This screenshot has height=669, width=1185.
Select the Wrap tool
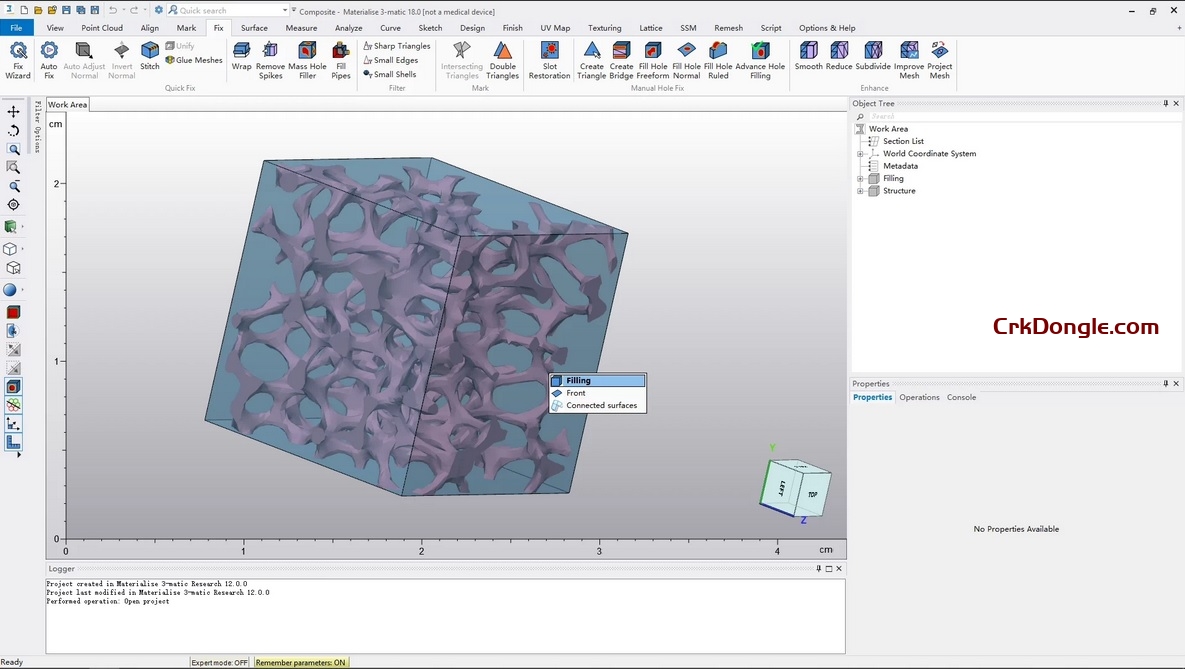tap(241, 58)
